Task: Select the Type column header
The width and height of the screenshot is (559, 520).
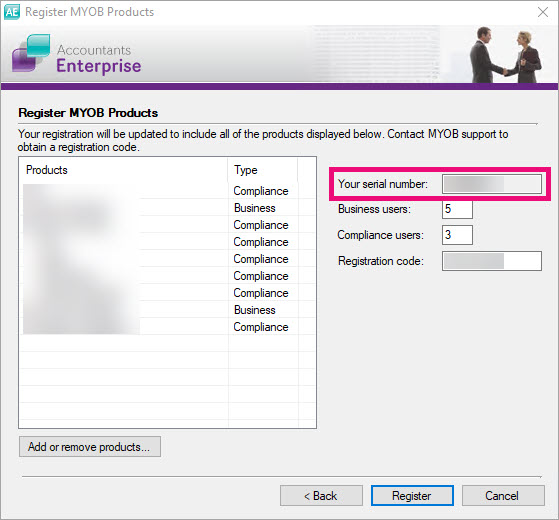Action: 263,170
